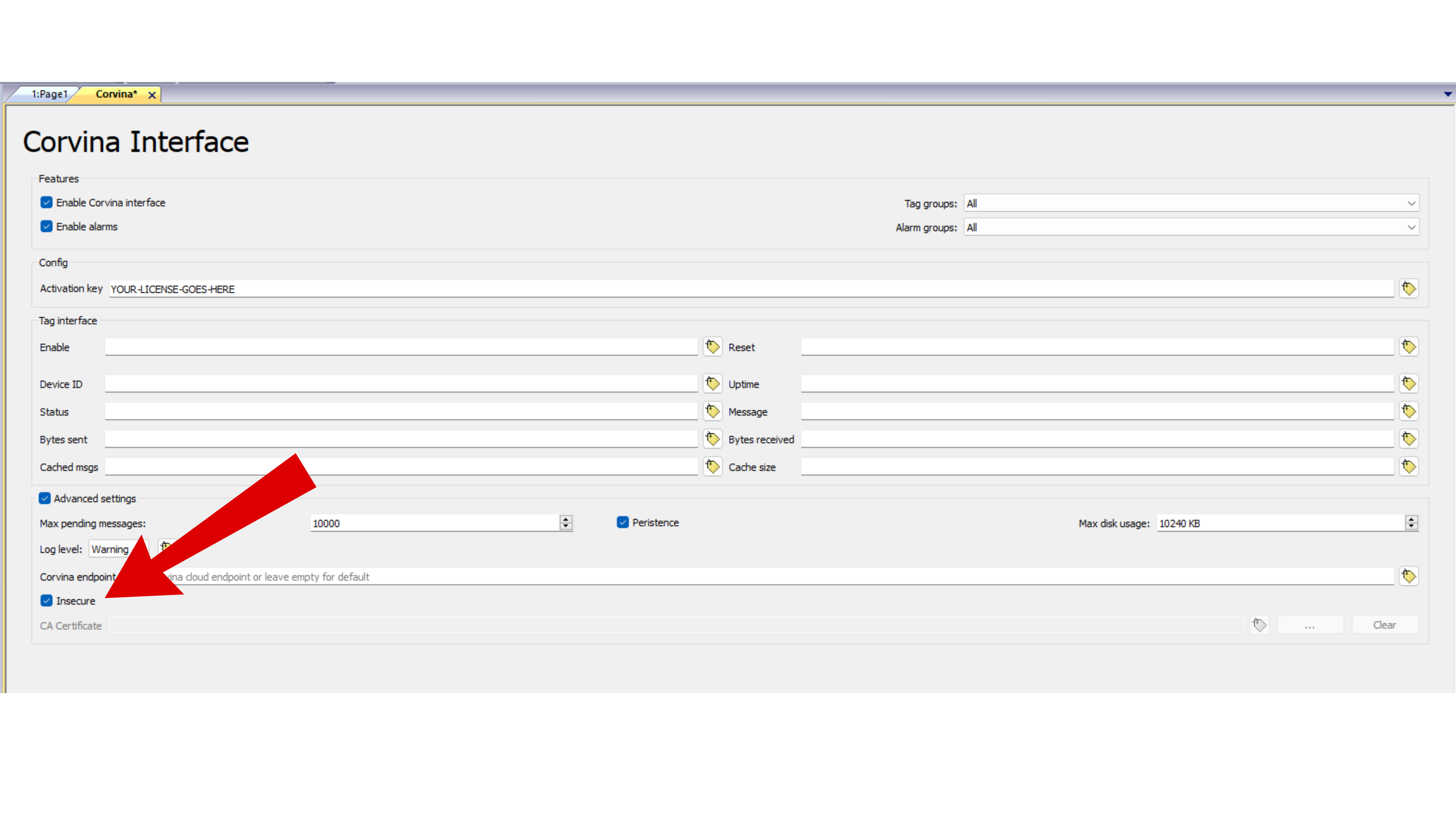Click the tag icon for Message
Viewport: 1456px width, 819px height.
tap(1408, 412)
